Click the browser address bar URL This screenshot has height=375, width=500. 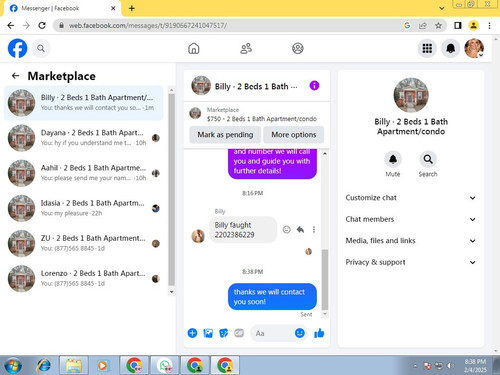coord(148,25)
